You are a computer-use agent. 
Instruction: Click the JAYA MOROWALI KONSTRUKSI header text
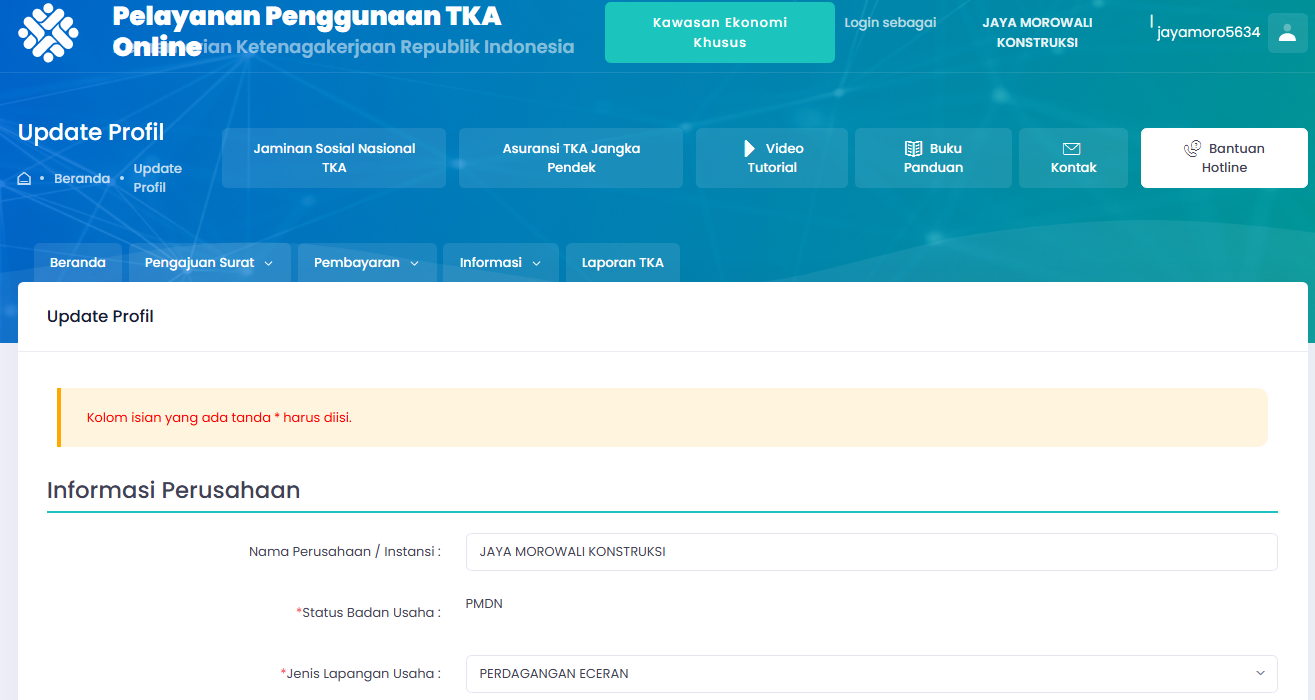[1037, 33]
